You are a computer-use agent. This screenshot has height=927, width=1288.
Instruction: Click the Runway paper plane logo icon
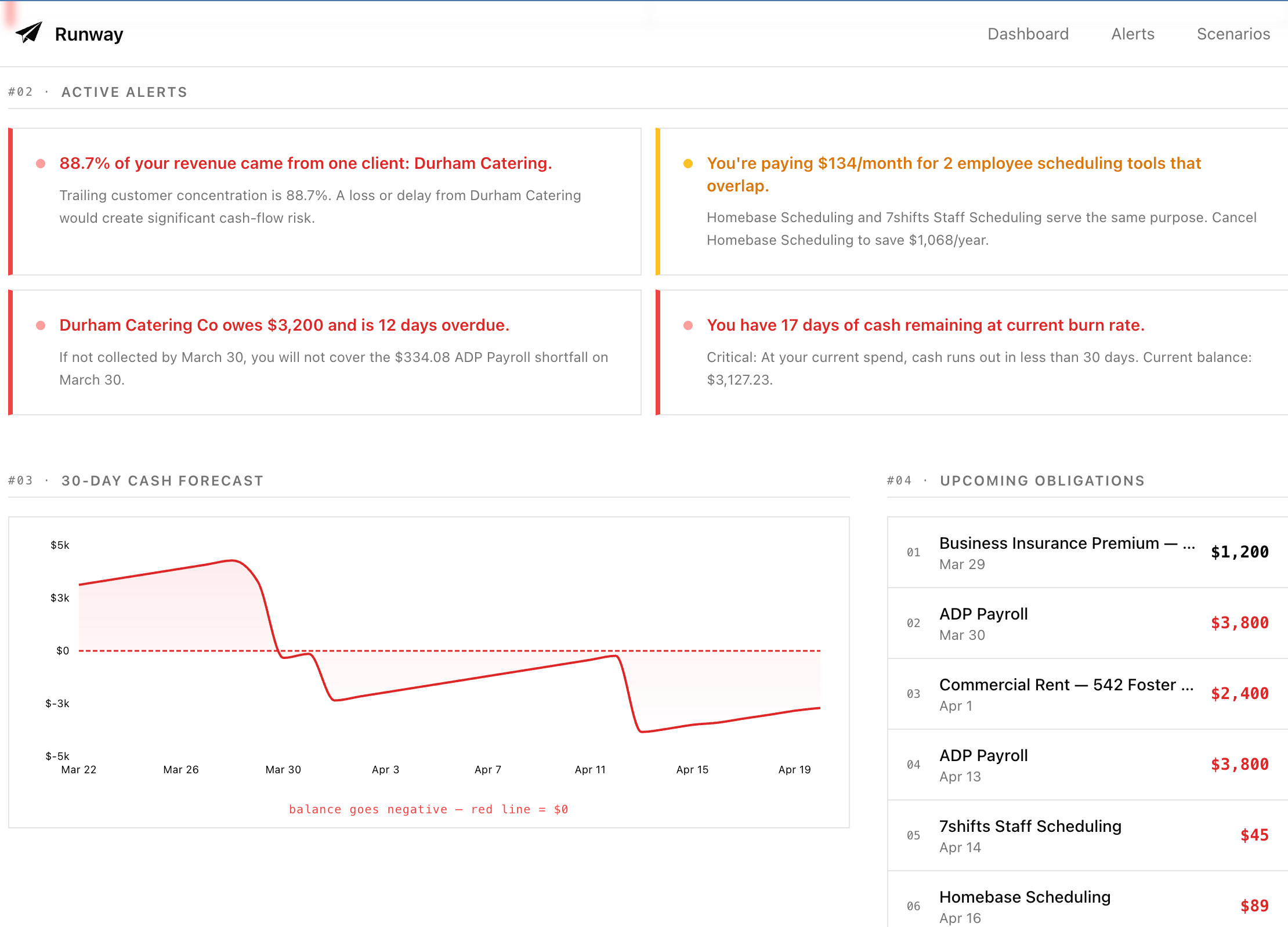[x=29, y=32]
